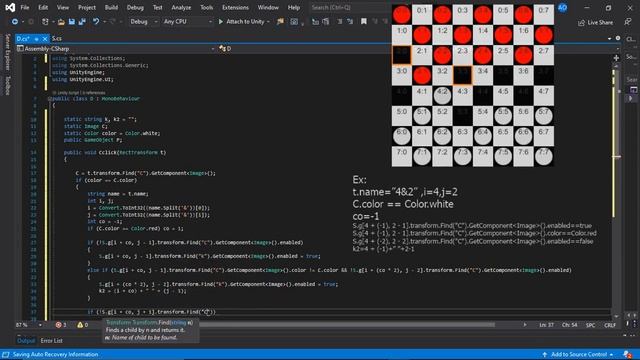
Task: Click the editor split handle above the scrollbar
Action: point(616,58)
